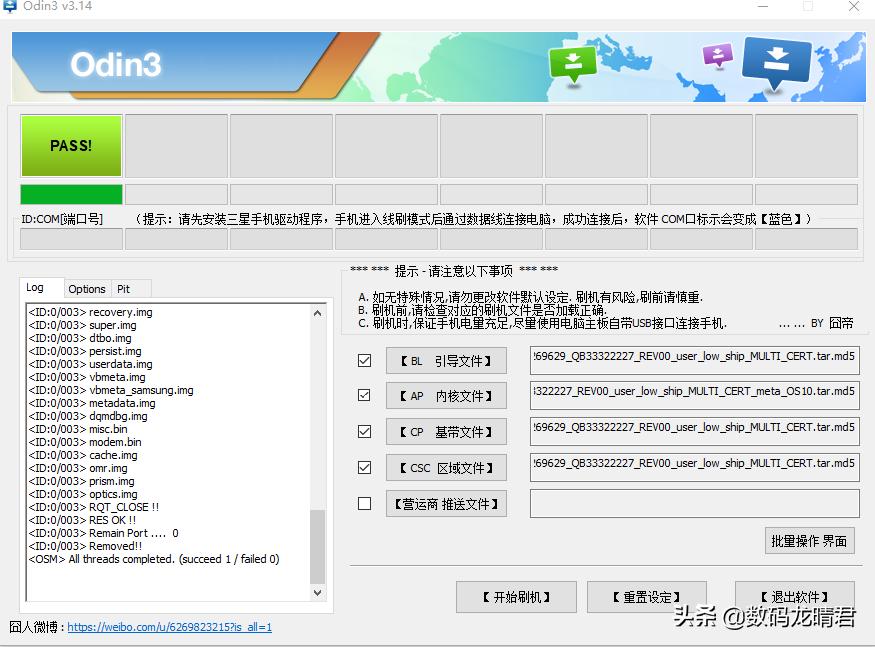Screen dimensions: 875x647
Task: Toggle the BL 引导文件 checkbox
Action: pyautogui.click(x=364, y=361)
